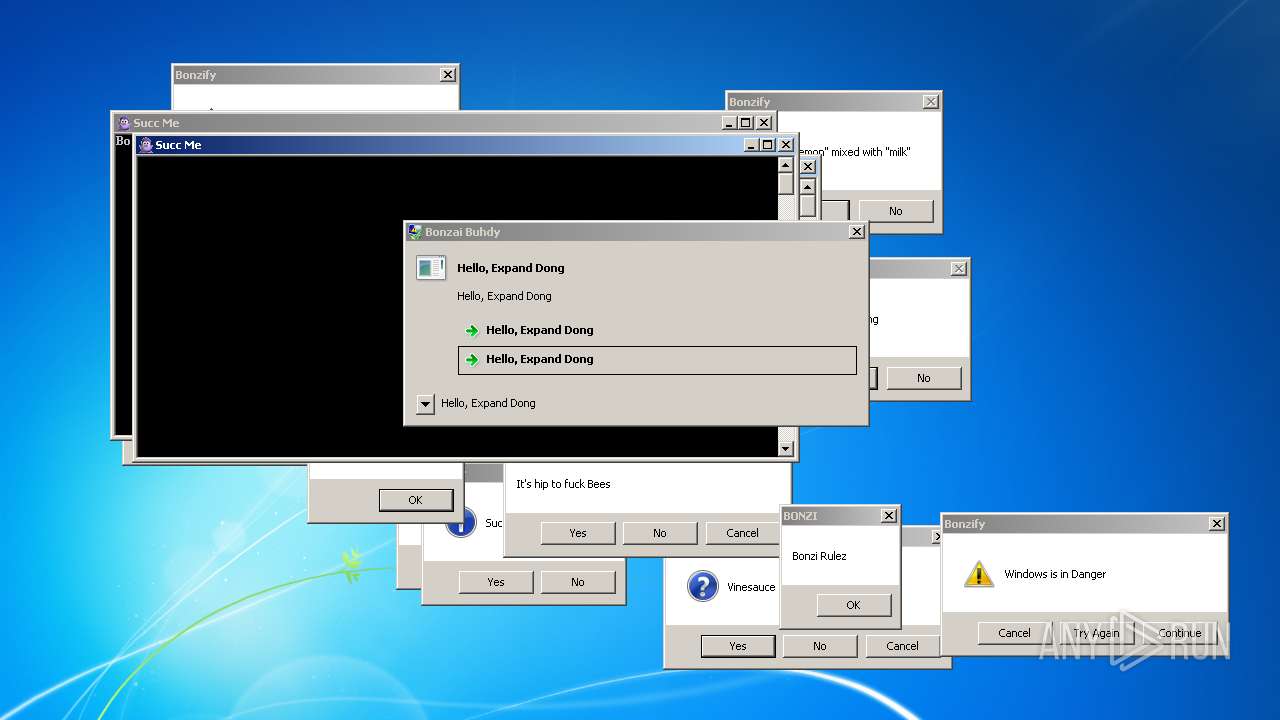The width and height of the screenshot is (1280, 720).
Task: Click the main instruction icon in Bonzai Buhdy
Action: [431, 268]
